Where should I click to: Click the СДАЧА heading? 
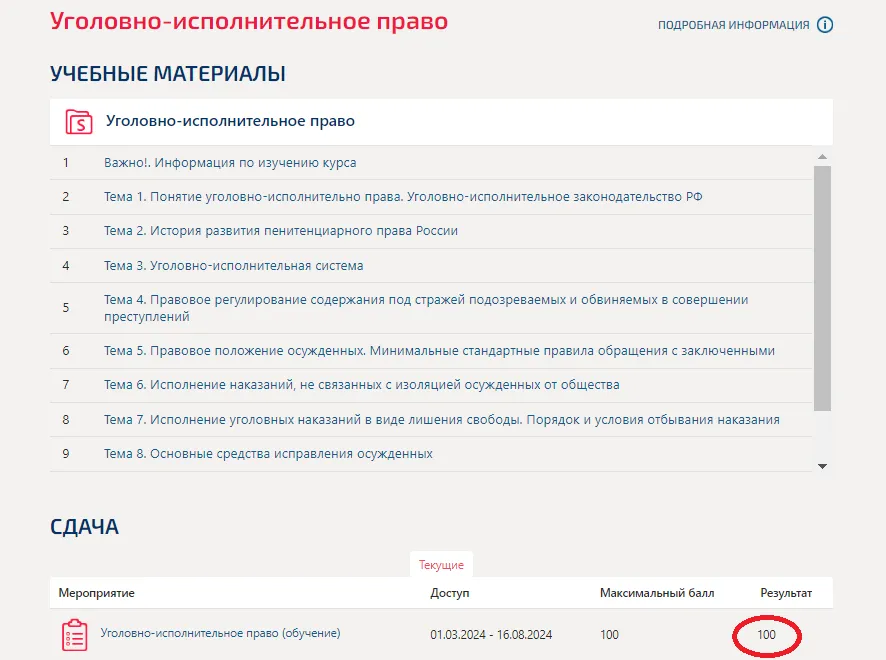84,527
